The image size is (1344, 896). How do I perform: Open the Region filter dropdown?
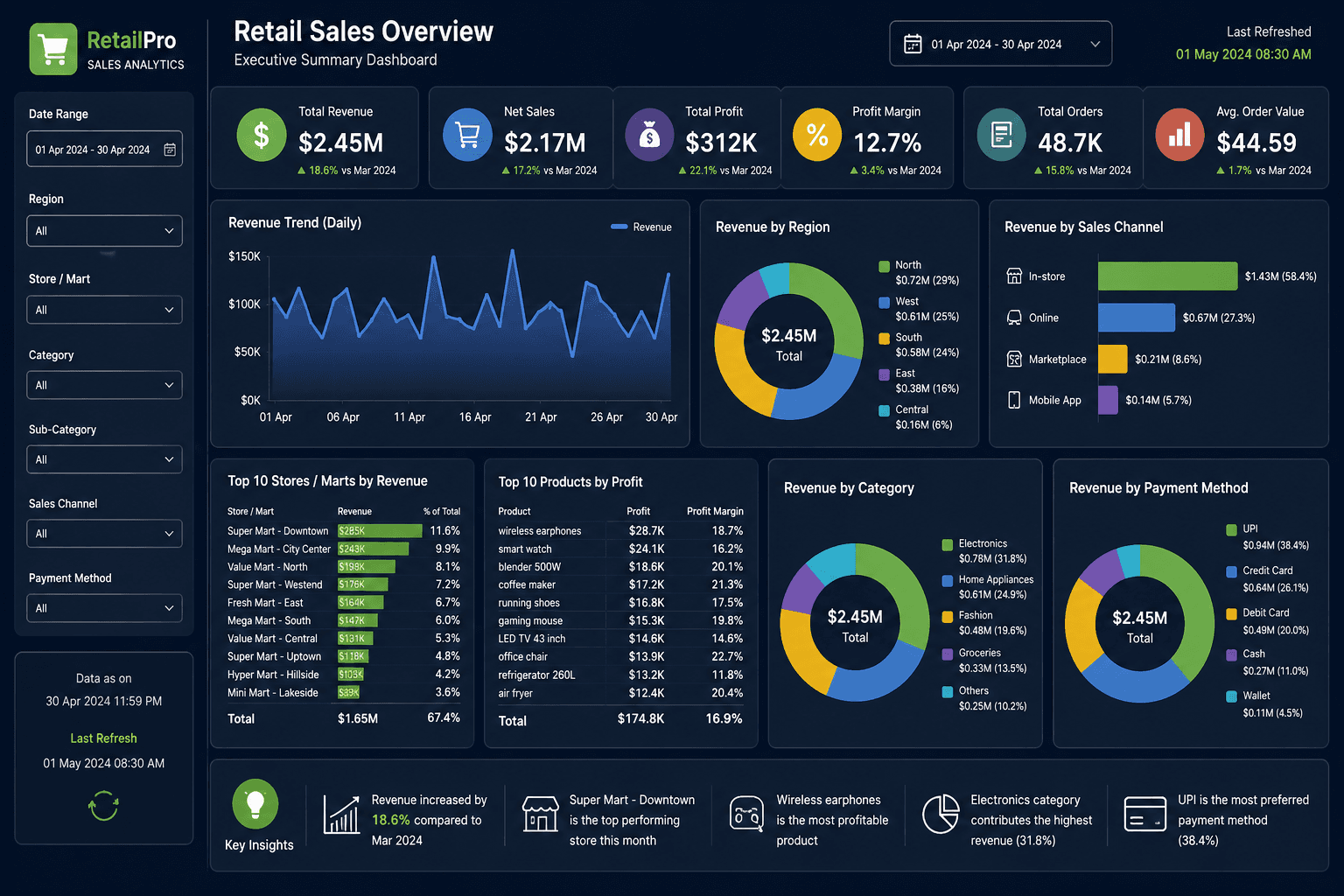(x=104, y=230)
